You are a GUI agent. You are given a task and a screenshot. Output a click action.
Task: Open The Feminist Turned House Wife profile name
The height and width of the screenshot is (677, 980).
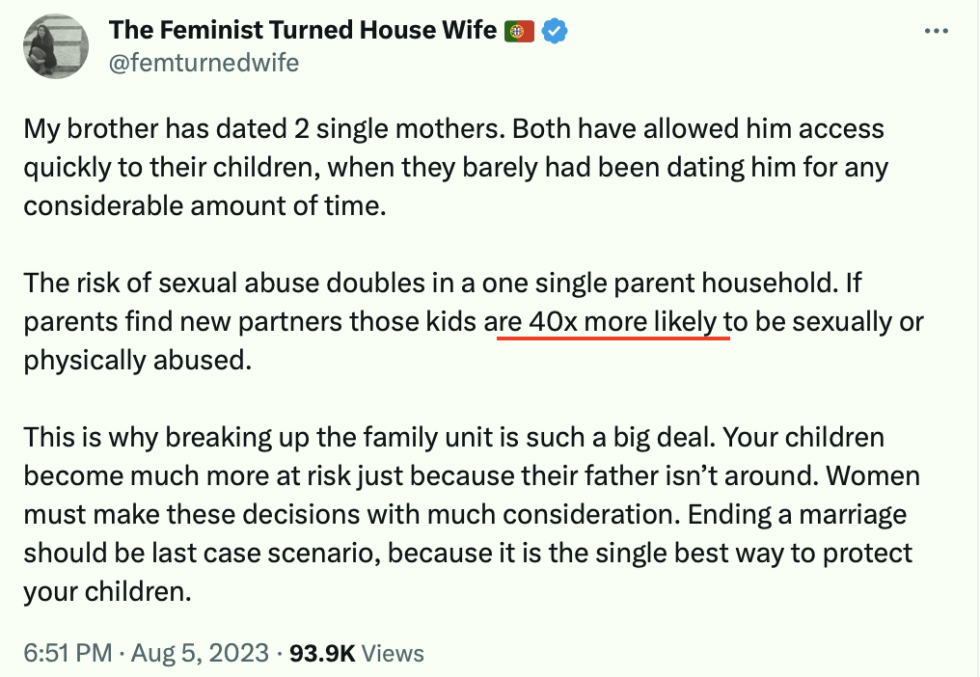point(302,30)
